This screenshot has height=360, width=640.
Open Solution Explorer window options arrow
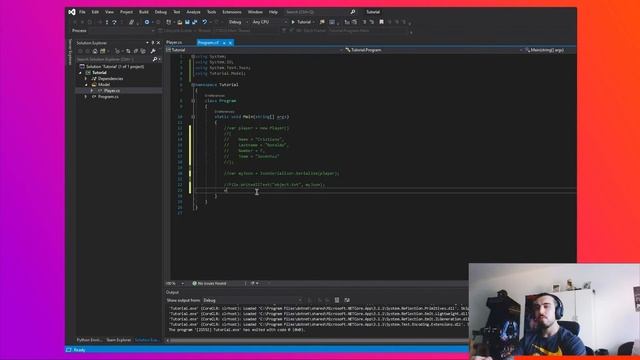click(x=147, y=42)
